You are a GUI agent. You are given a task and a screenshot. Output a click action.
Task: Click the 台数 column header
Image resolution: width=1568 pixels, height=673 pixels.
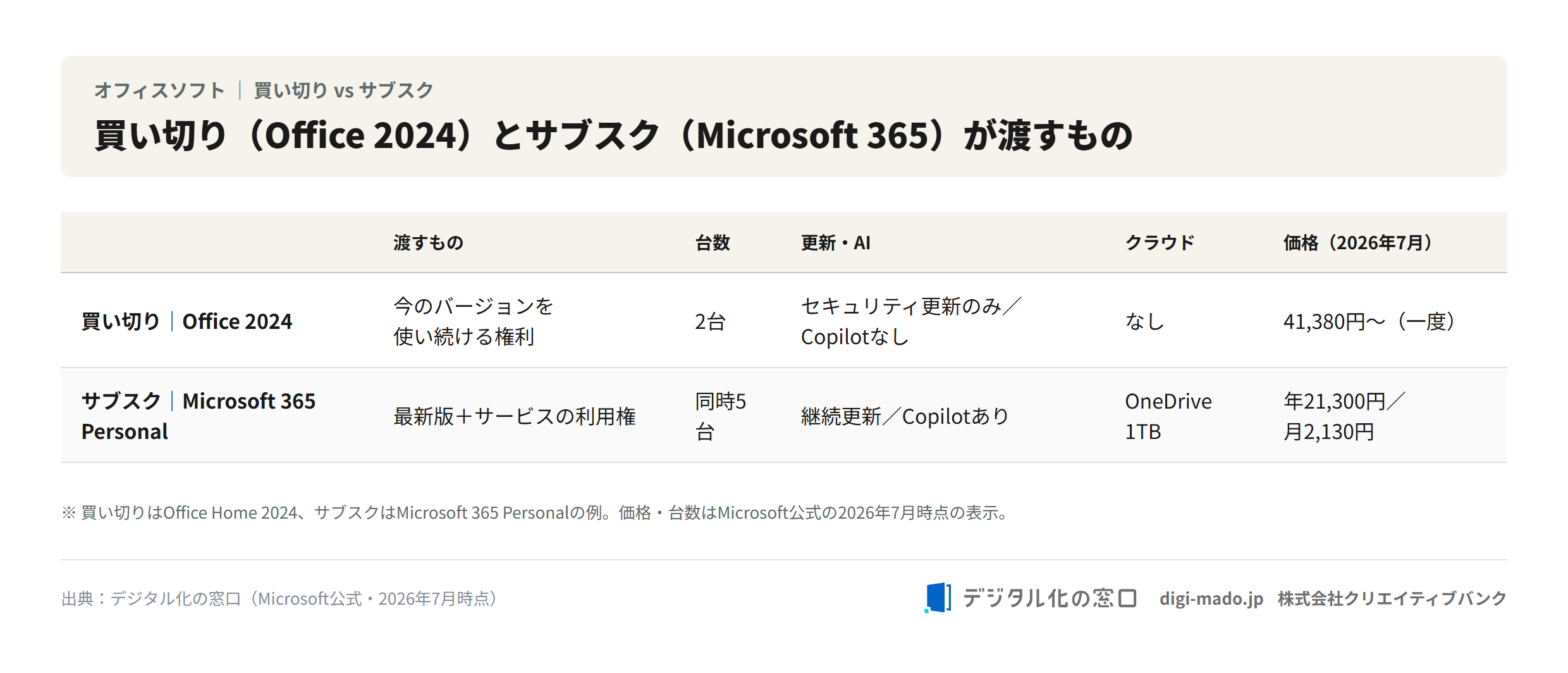[x=713, y=243]
